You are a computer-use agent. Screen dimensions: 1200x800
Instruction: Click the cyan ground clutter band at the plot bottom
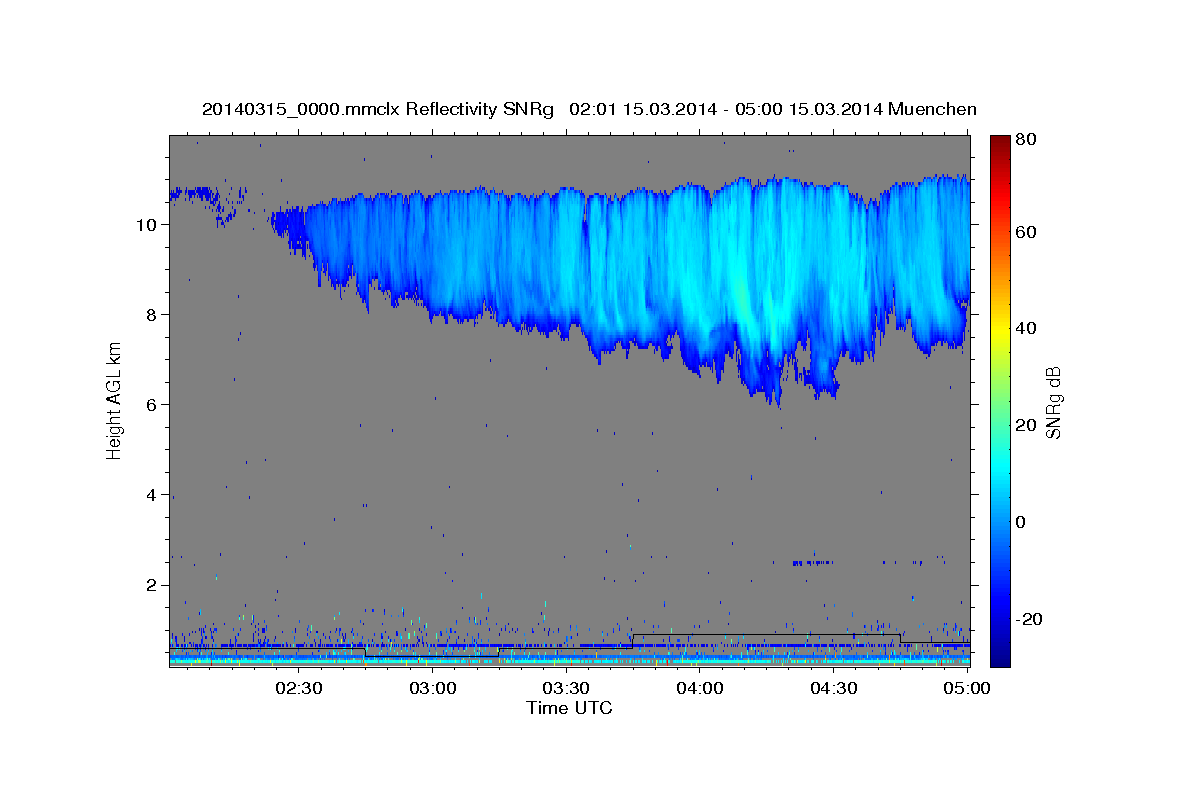point(569,660)
